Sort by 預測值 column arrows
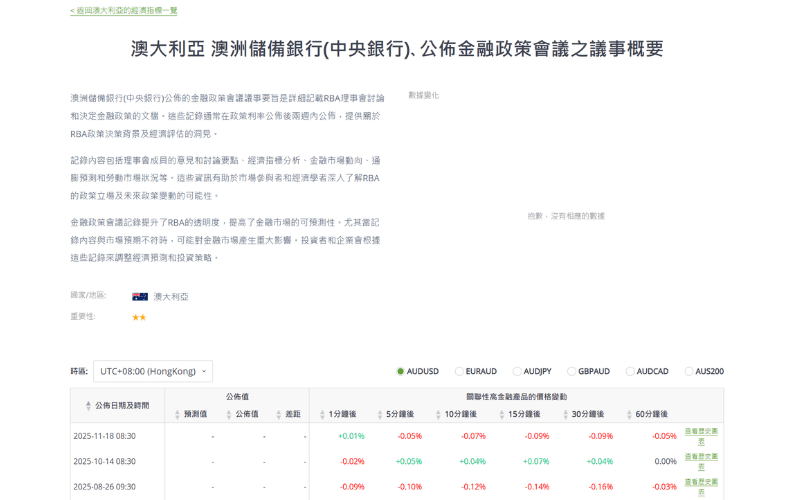The image size is (800, 500). [178, 415]
